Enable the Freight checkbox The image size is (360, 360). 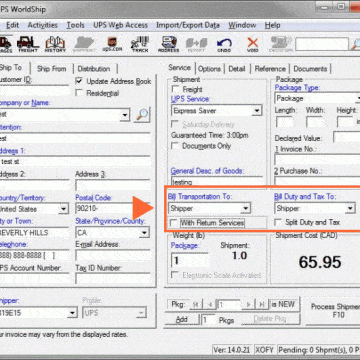[175, 89]
